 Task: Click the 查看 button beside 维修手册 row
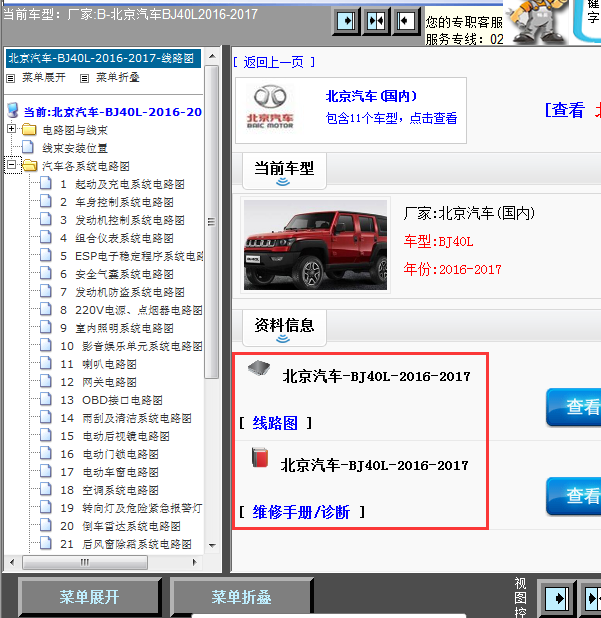coord(574,496)
